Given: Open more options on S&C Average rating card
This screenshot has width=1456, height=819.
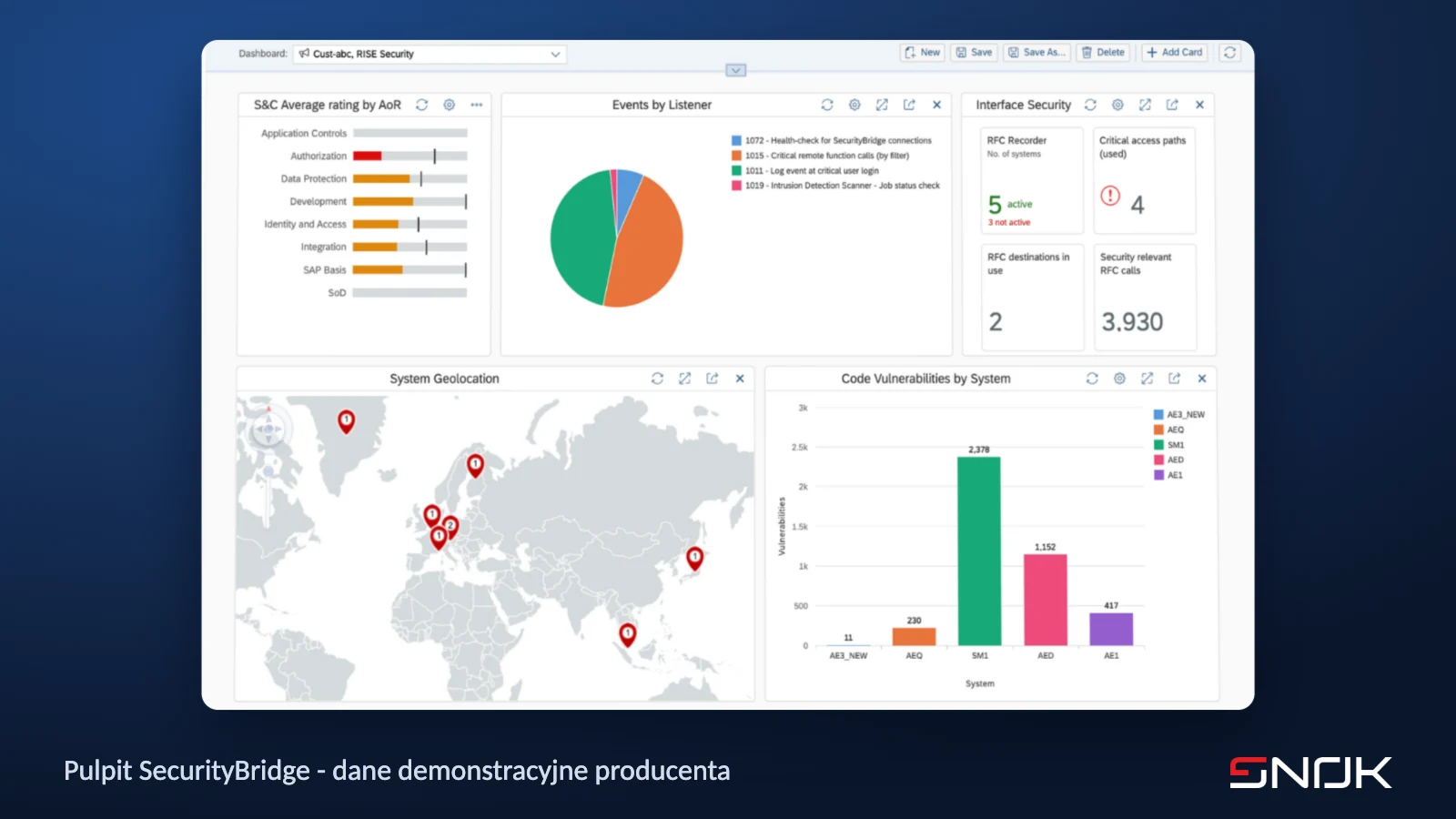Looking at the screenshot, I should [476, 105].
